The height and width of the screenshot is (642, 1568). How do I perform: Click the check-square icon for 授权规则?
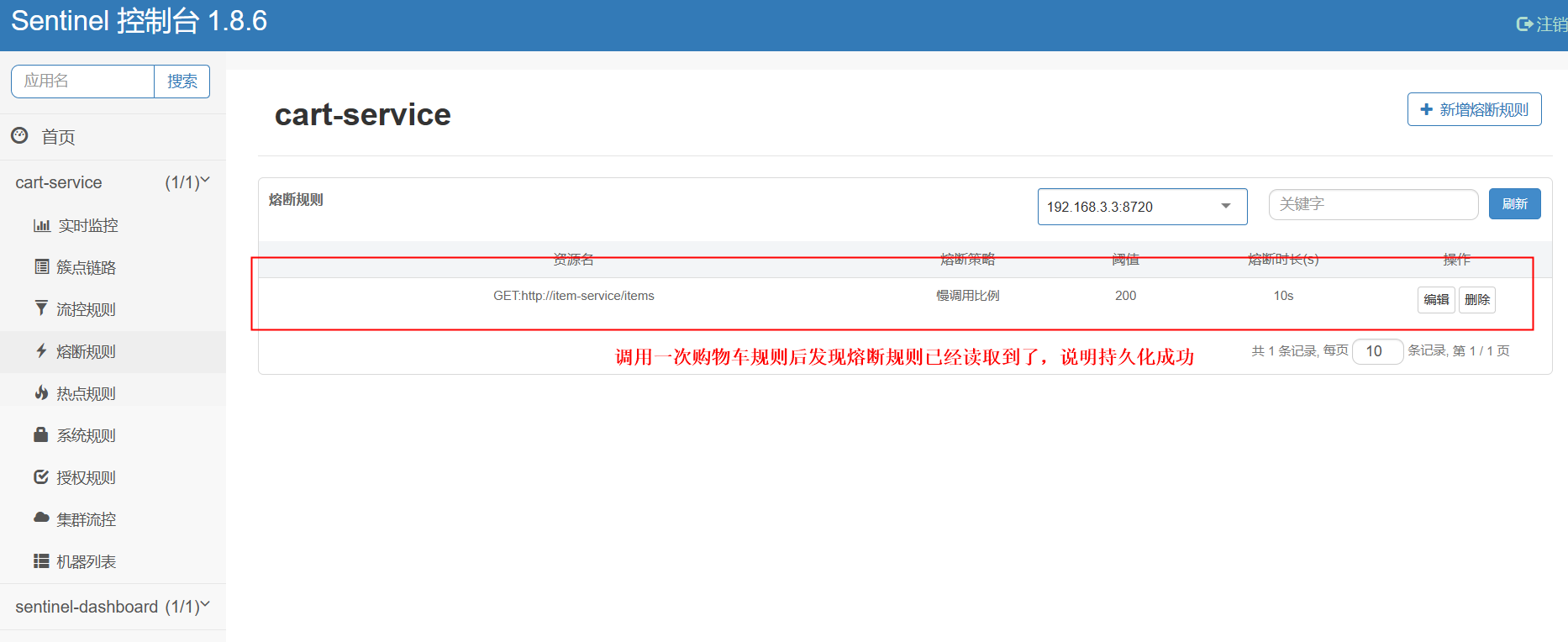[40, 476]
